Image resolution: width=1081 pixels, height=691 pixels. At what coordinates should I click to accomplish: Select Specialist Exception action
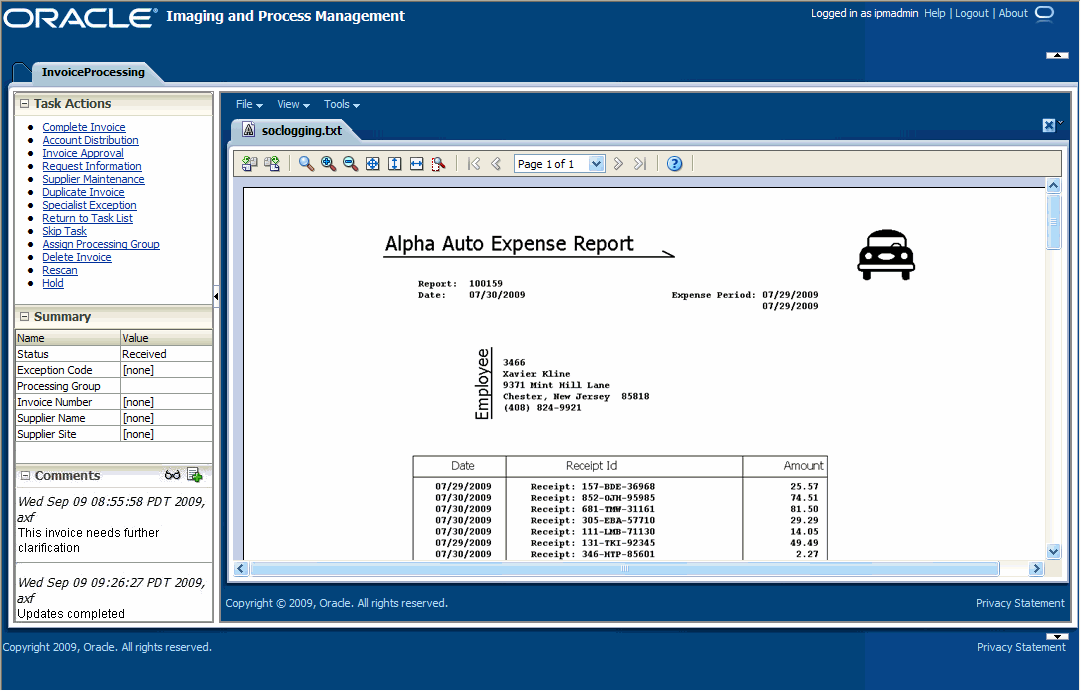pyautogui.click(x=90, y=206)
